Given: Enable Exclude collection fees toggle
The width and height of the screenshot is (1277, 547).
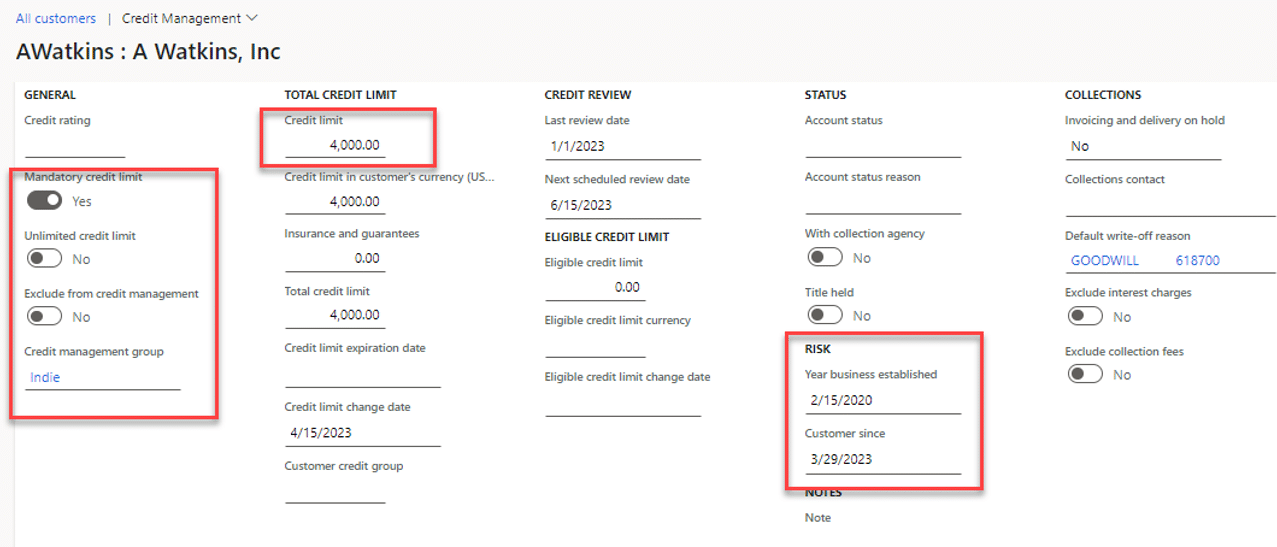Looking at the screenshot, I should [x=1085, y=375].
